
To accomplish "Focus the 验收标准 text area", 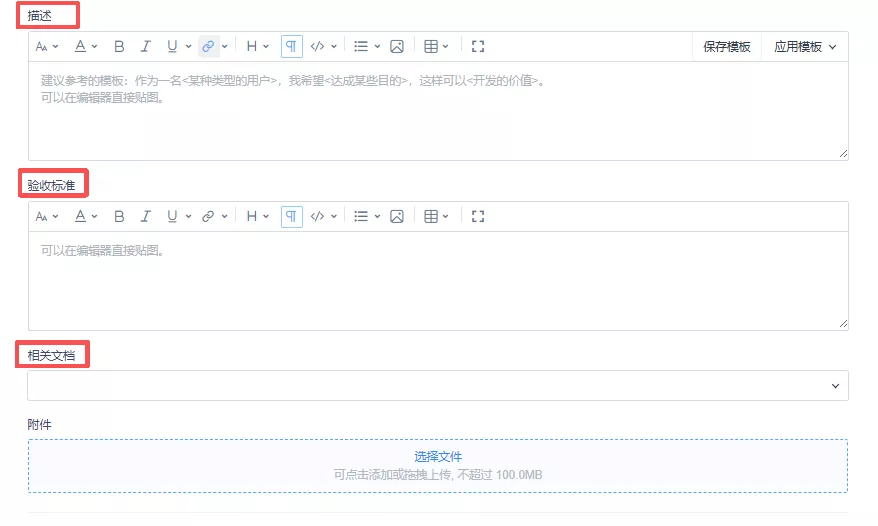I will pyautogui.click(x=438, y=281).
